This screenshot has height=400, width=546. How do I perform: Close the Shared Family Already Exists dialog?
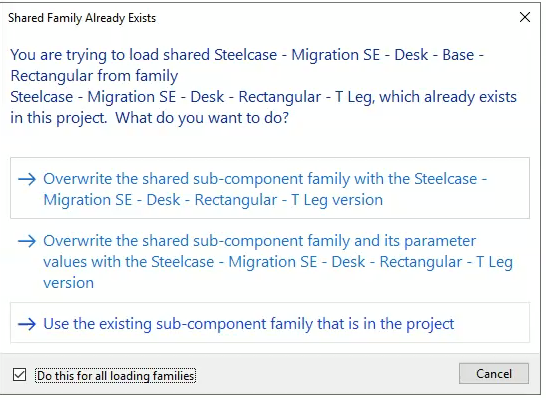525,17
